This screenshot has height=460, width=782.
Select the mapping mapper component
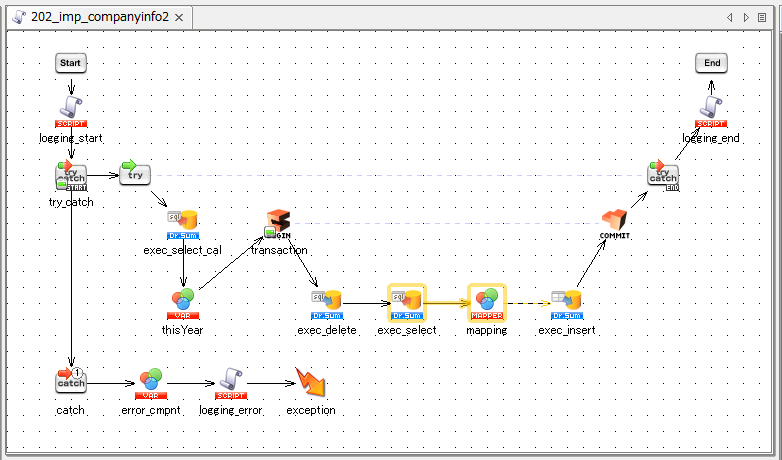pos(486,301)
